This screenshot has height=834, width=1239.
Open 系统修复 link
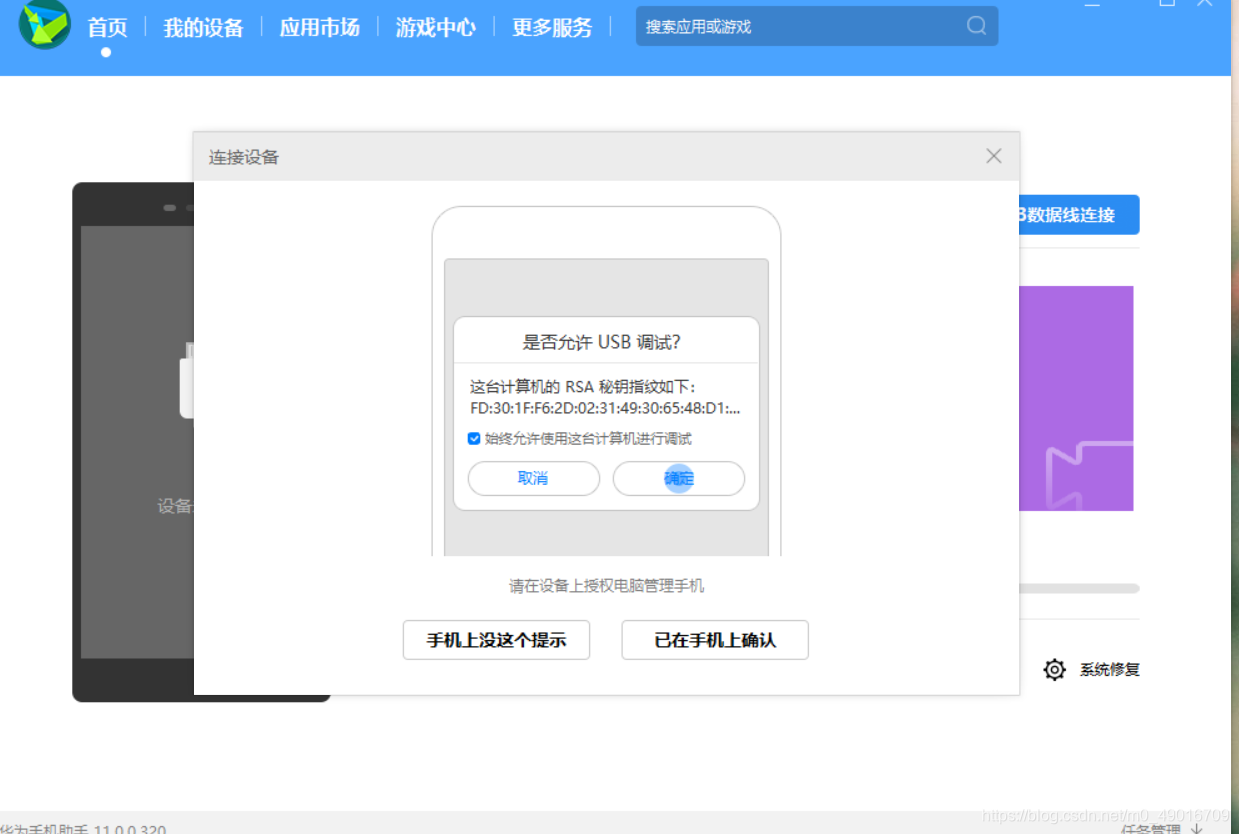[x=1110, y=670]
